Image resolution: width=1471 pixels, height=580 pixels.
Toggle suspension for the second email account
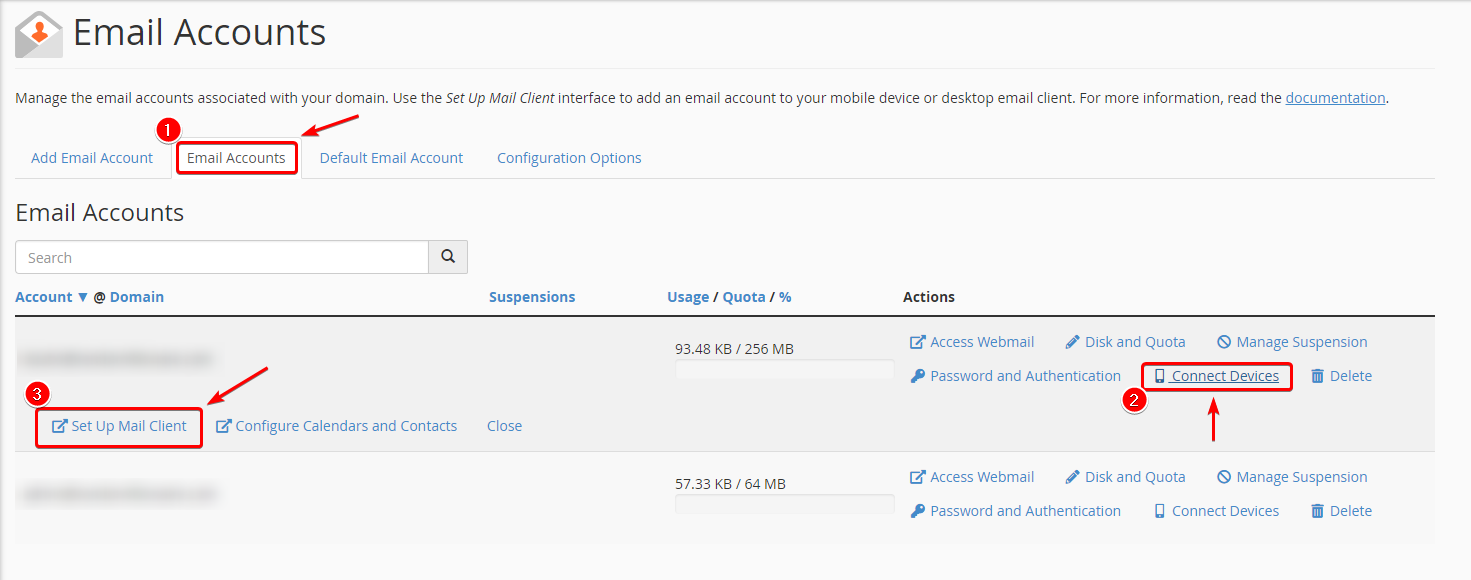point(1292,476)
